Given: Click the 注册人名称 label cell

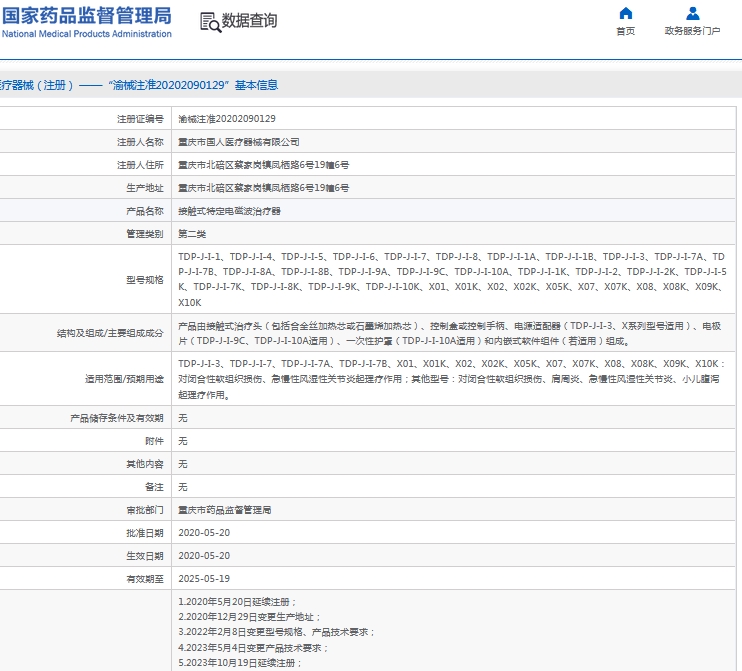Looking at the screenshot, I should click(140, 142).
